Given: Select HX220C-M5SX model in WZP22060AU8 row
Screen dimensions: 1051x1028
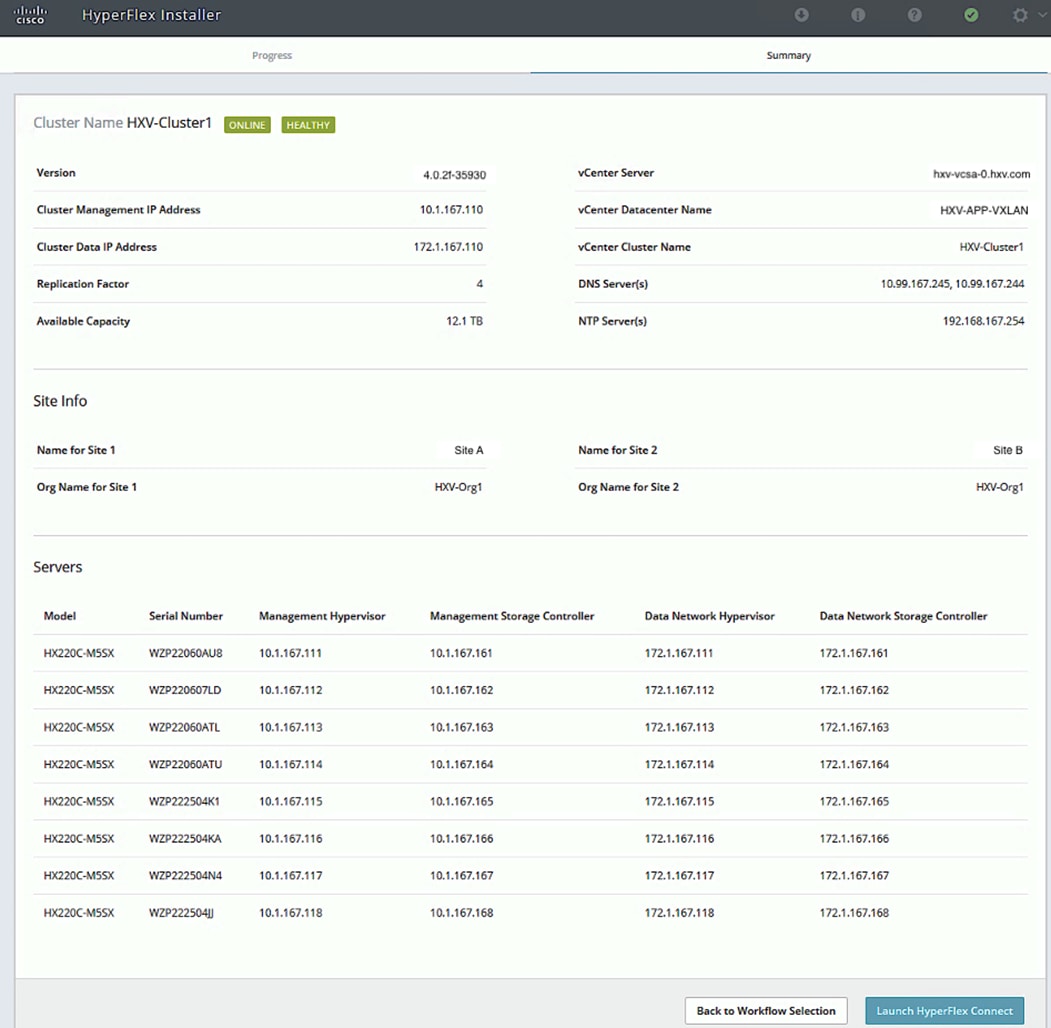Looking at the screenshot, I should (x=78, y=653).
